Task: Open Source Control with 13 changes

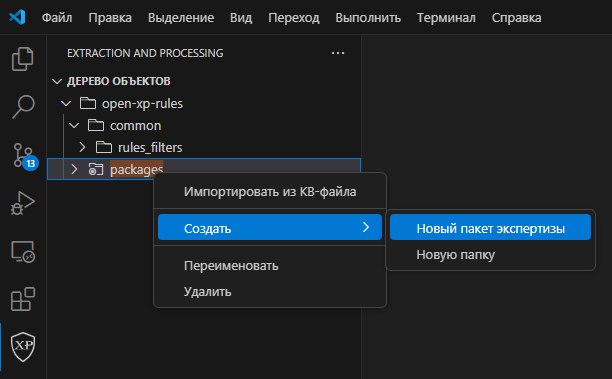Action: point(25,156)
